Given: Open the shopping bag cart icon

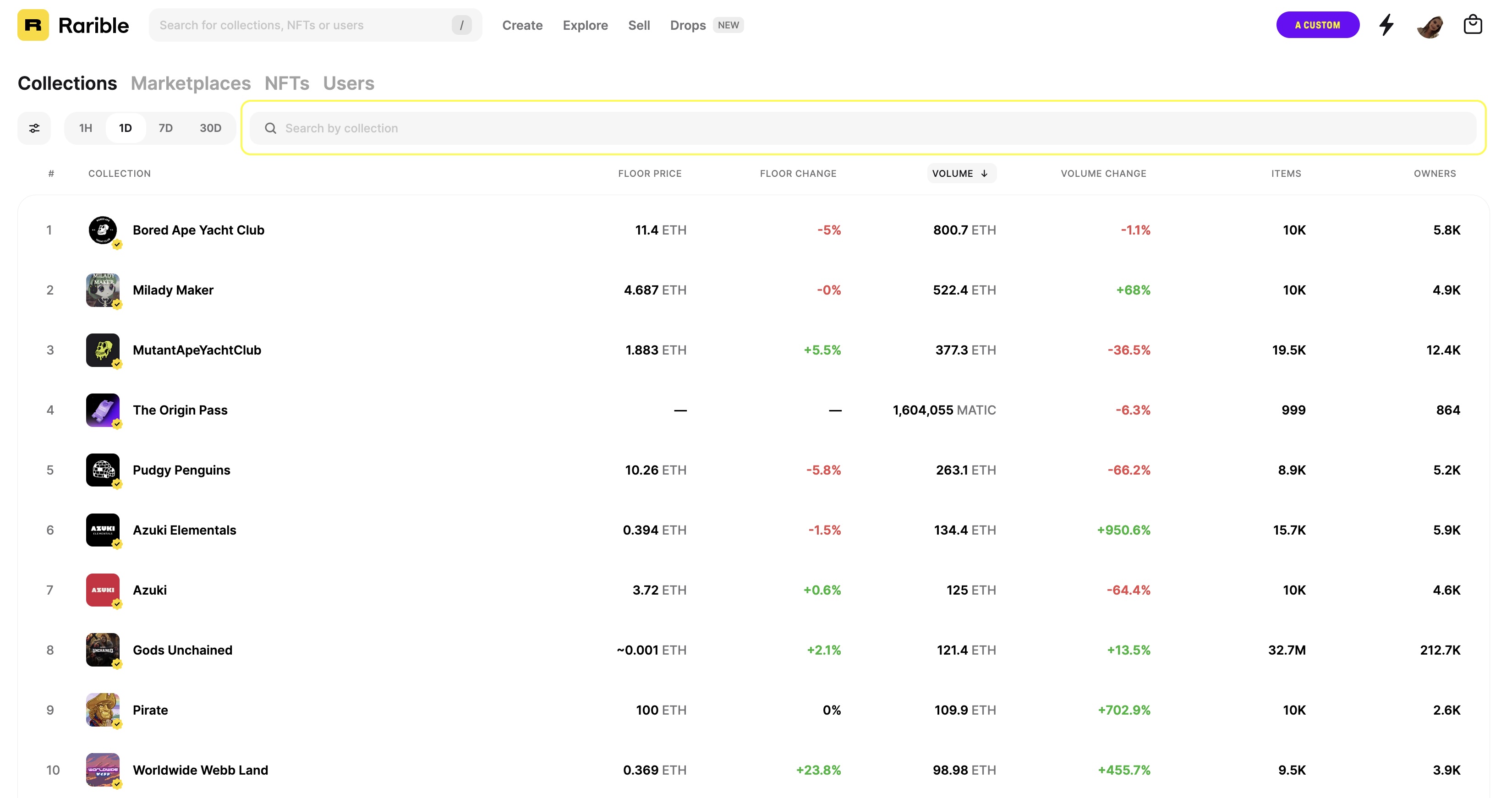Looking at the screenshot, I should point(1473,25).
